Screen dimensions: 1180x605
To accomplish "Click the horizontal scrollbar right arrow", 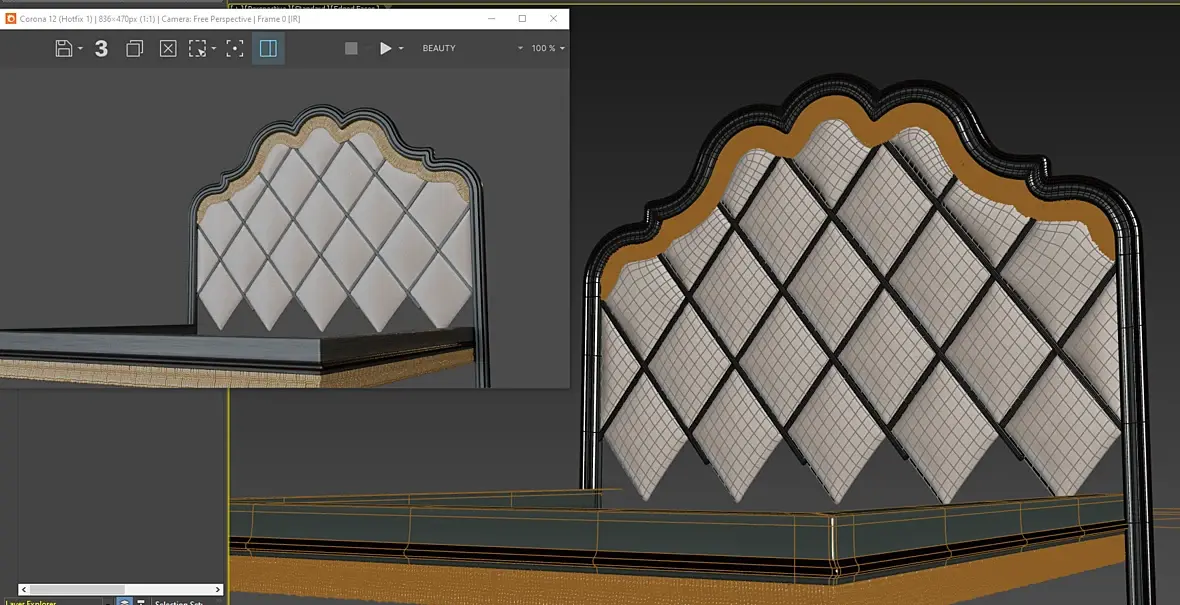I will point(216,590).
